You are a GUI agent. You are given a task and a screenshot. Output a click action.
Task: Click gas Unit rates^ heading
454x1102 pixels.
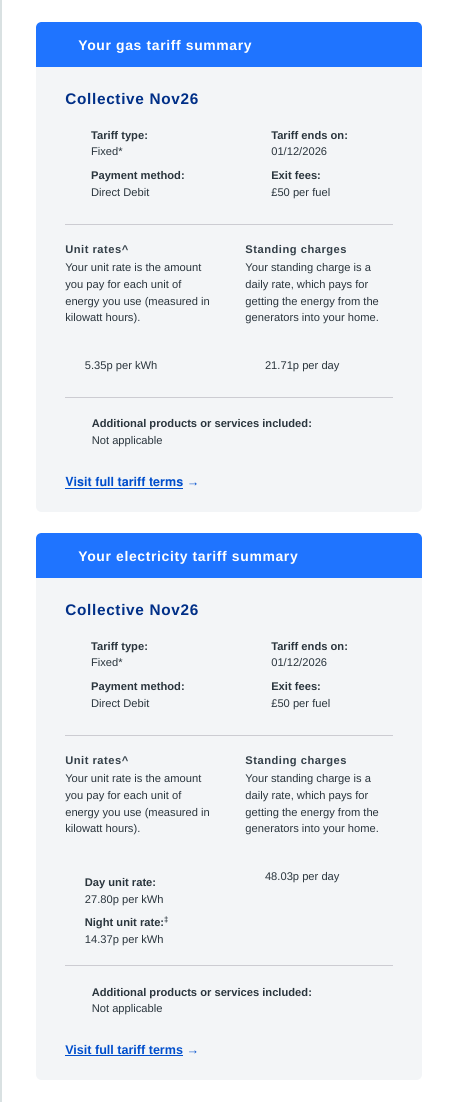(x=97, y=249)
